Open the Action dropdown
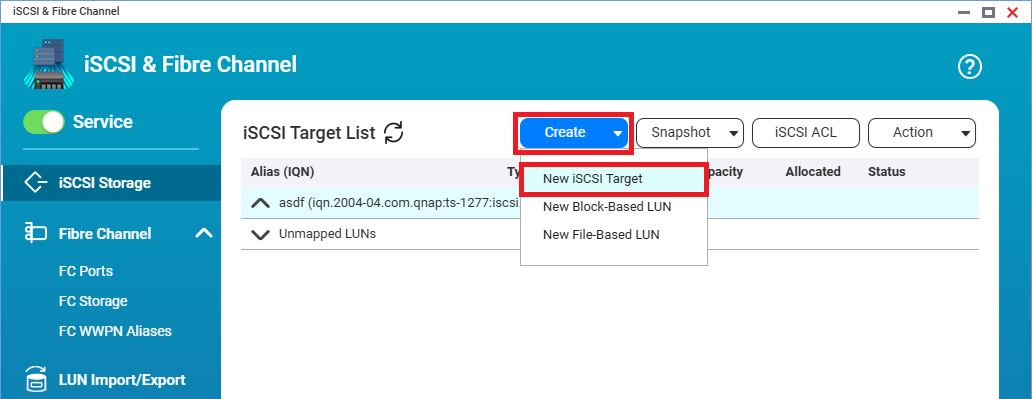 click(x=921, y=132)
